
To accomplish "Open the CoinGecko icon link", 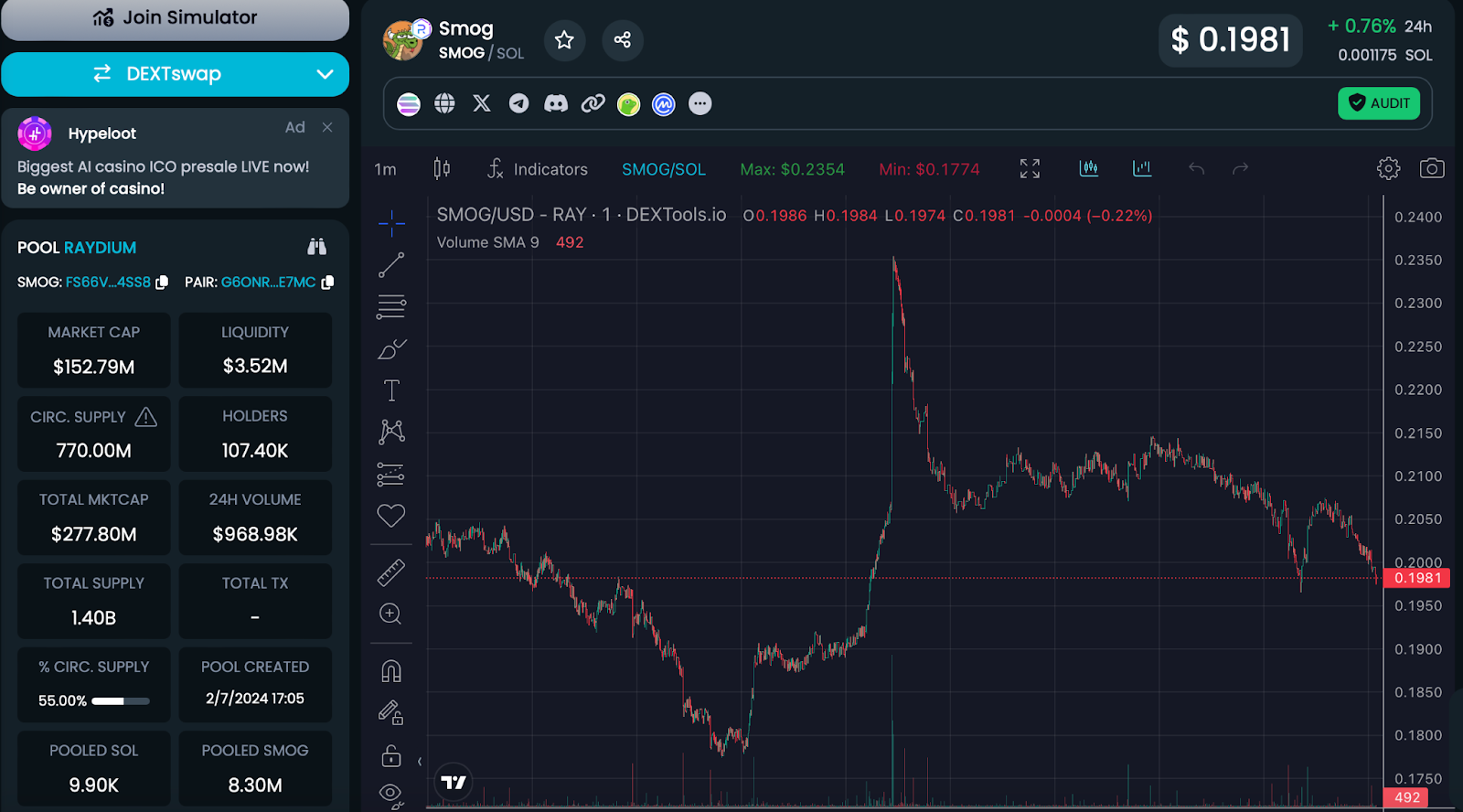I will tap(628, 104).
